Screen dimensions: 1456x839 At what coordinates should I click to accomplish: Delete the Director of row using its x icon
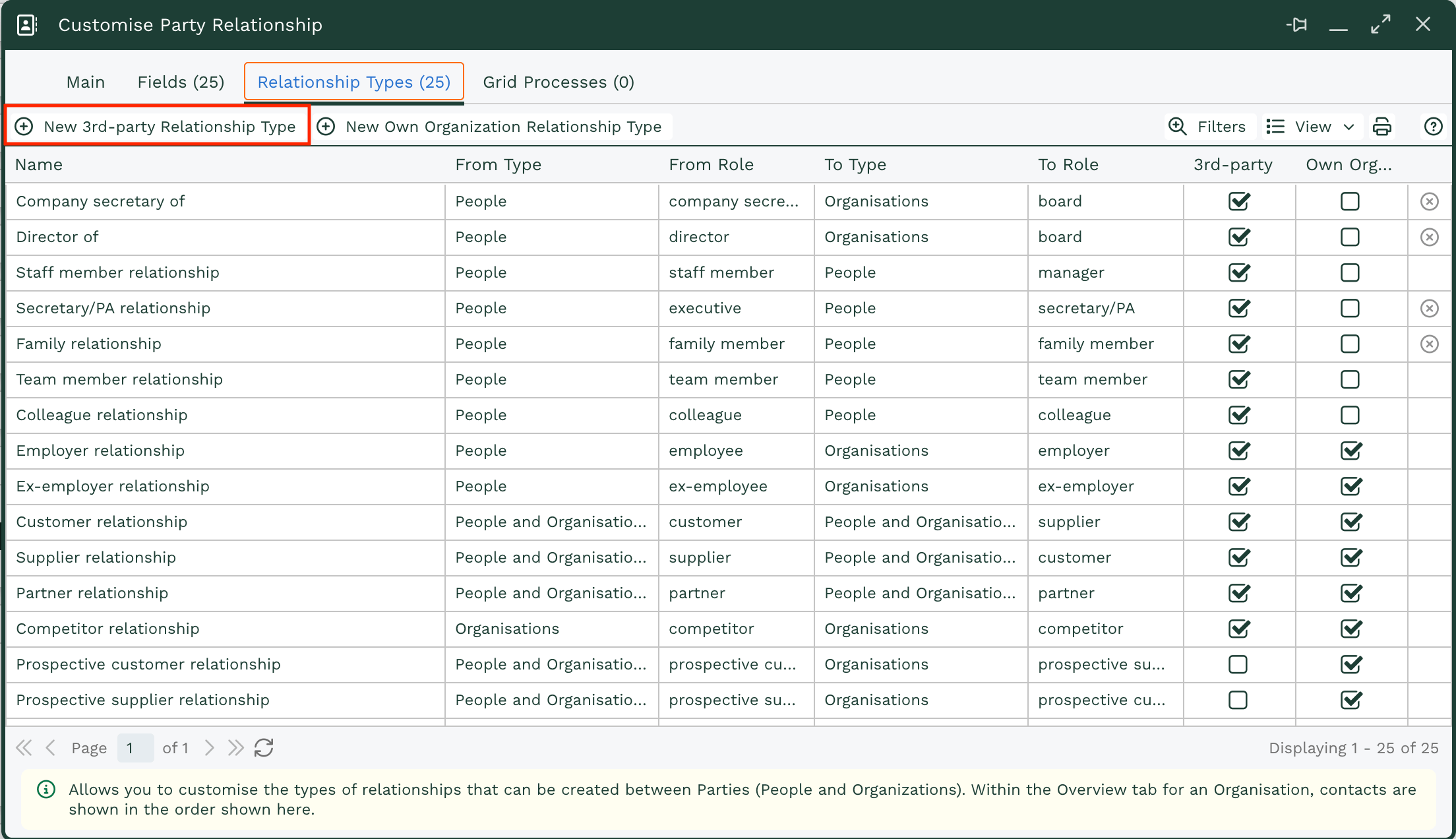(x=1429, y=237)
